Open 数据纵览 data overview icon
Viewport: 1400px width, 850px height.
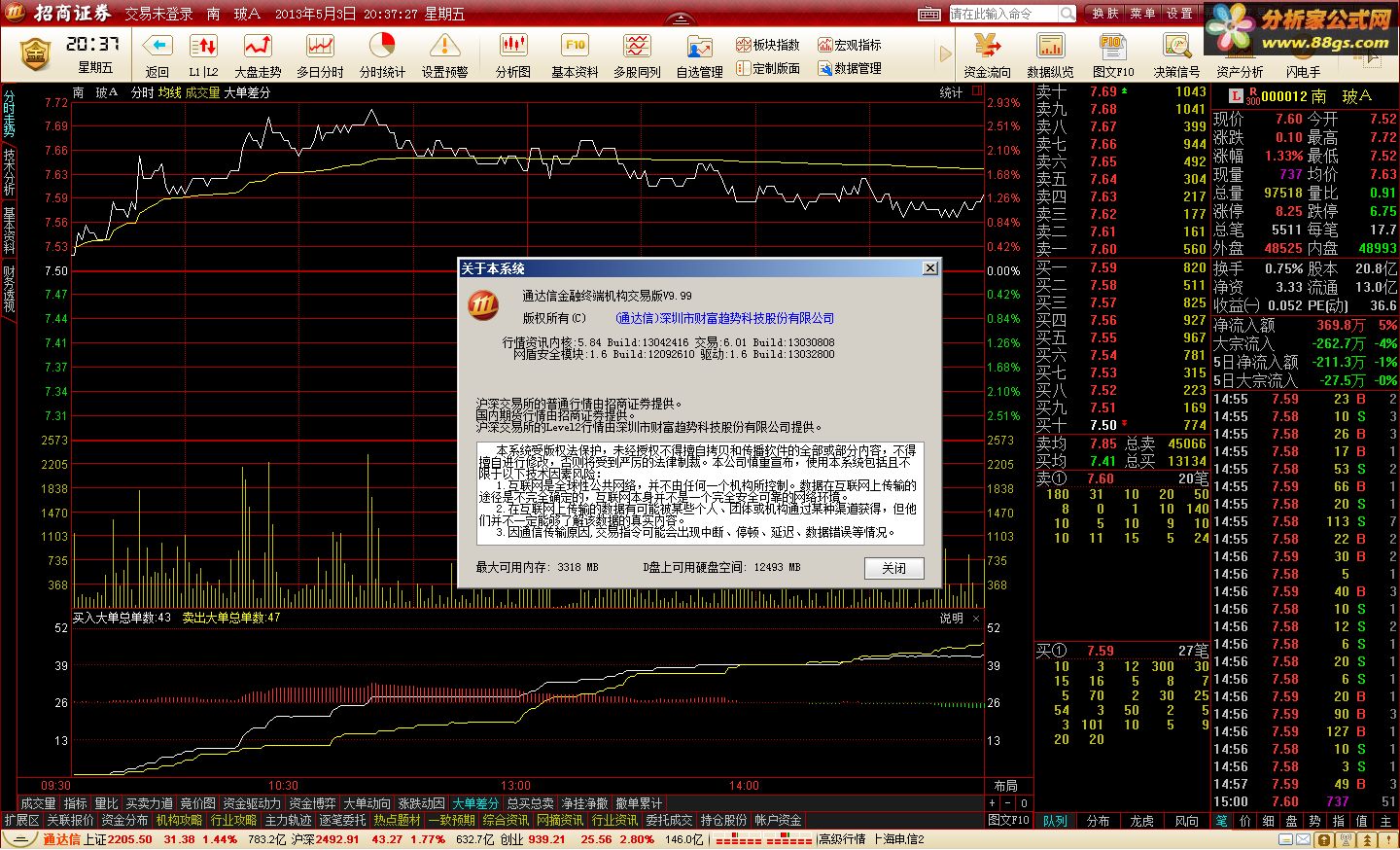(x=1051, y=46)
